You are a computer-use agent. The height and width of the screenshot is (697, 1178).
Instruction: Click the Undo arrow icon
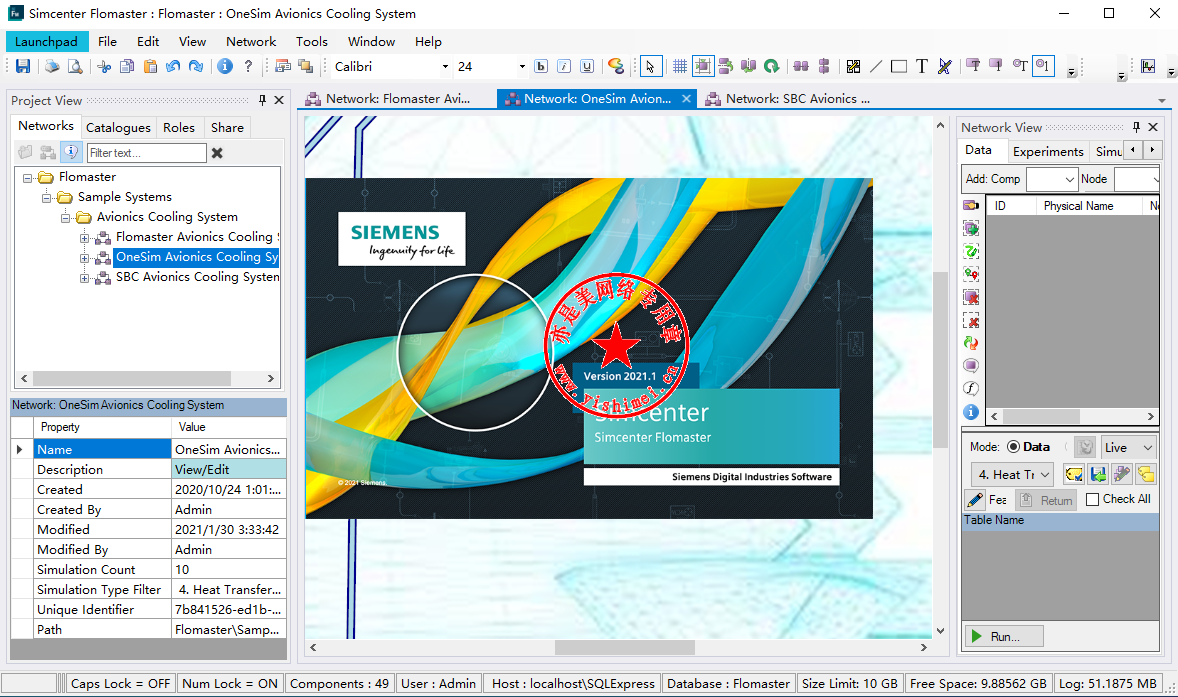coord(173,66)
